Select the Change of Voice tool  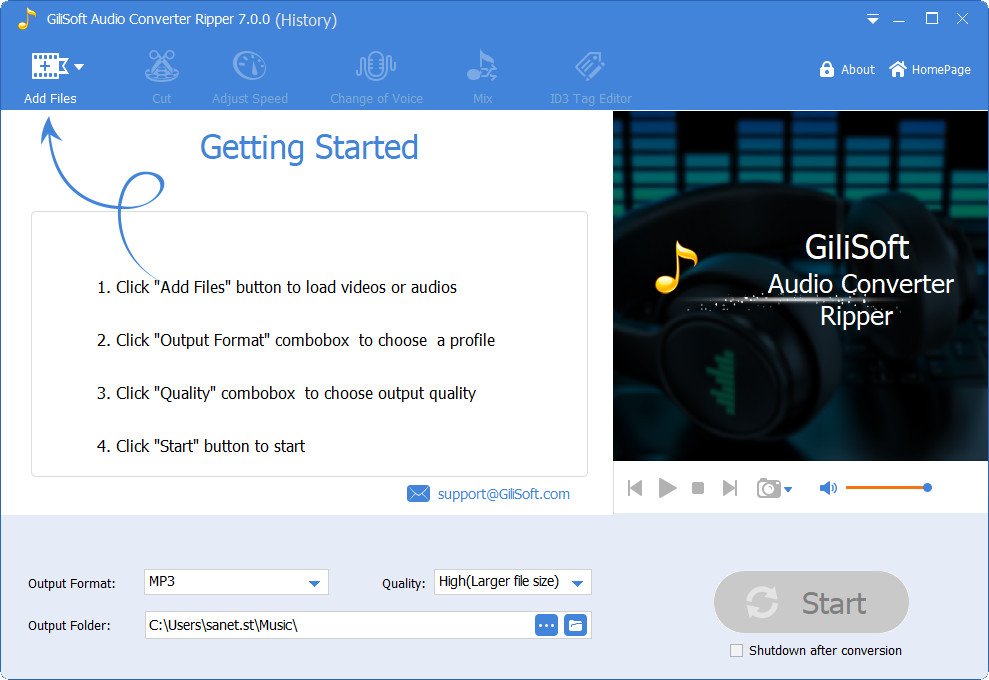pyautogui.click(x=376, y=68)
